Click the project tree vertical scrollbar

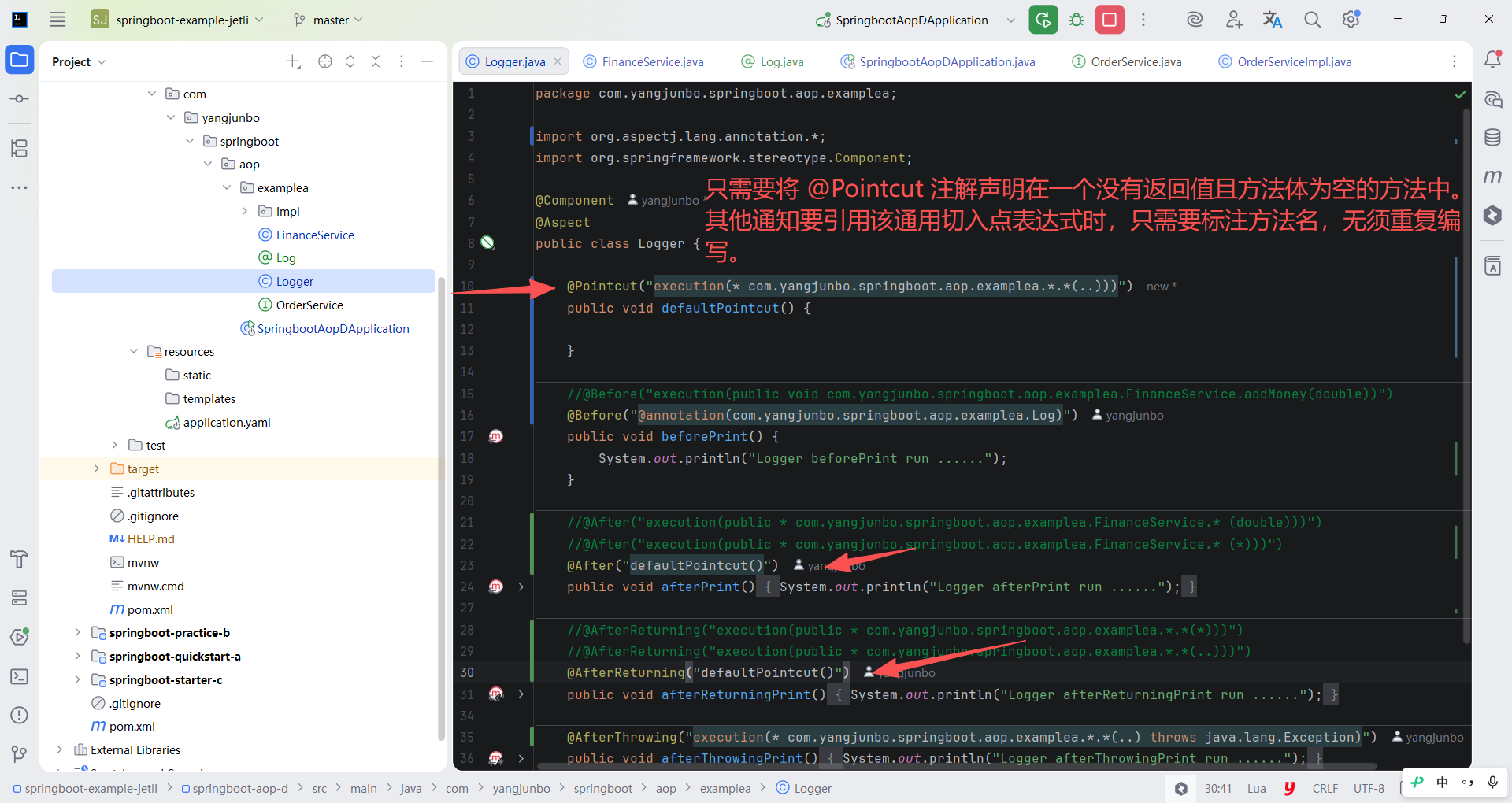click(441, 509)
